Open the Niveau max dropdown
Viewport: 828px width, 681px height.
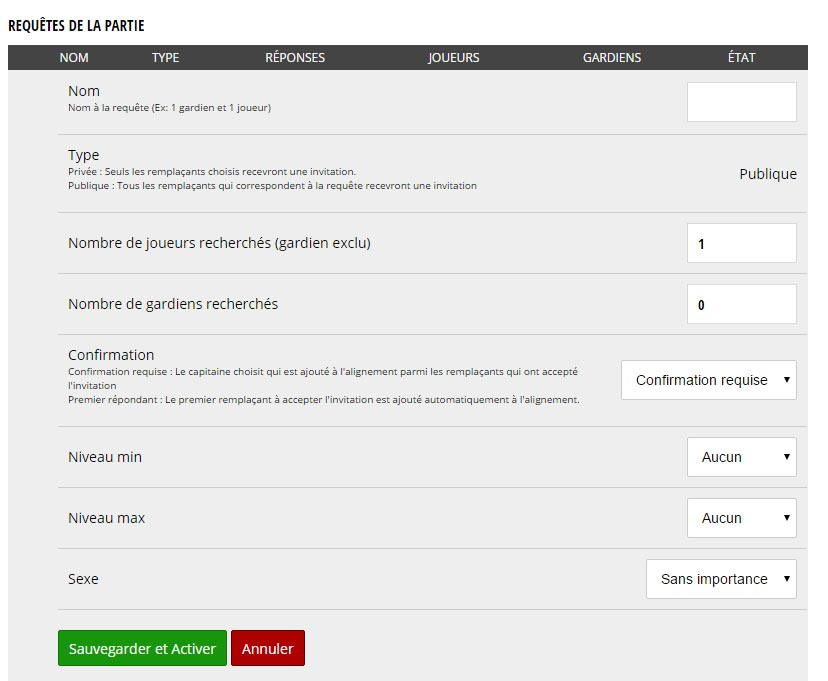click(741, 518)
